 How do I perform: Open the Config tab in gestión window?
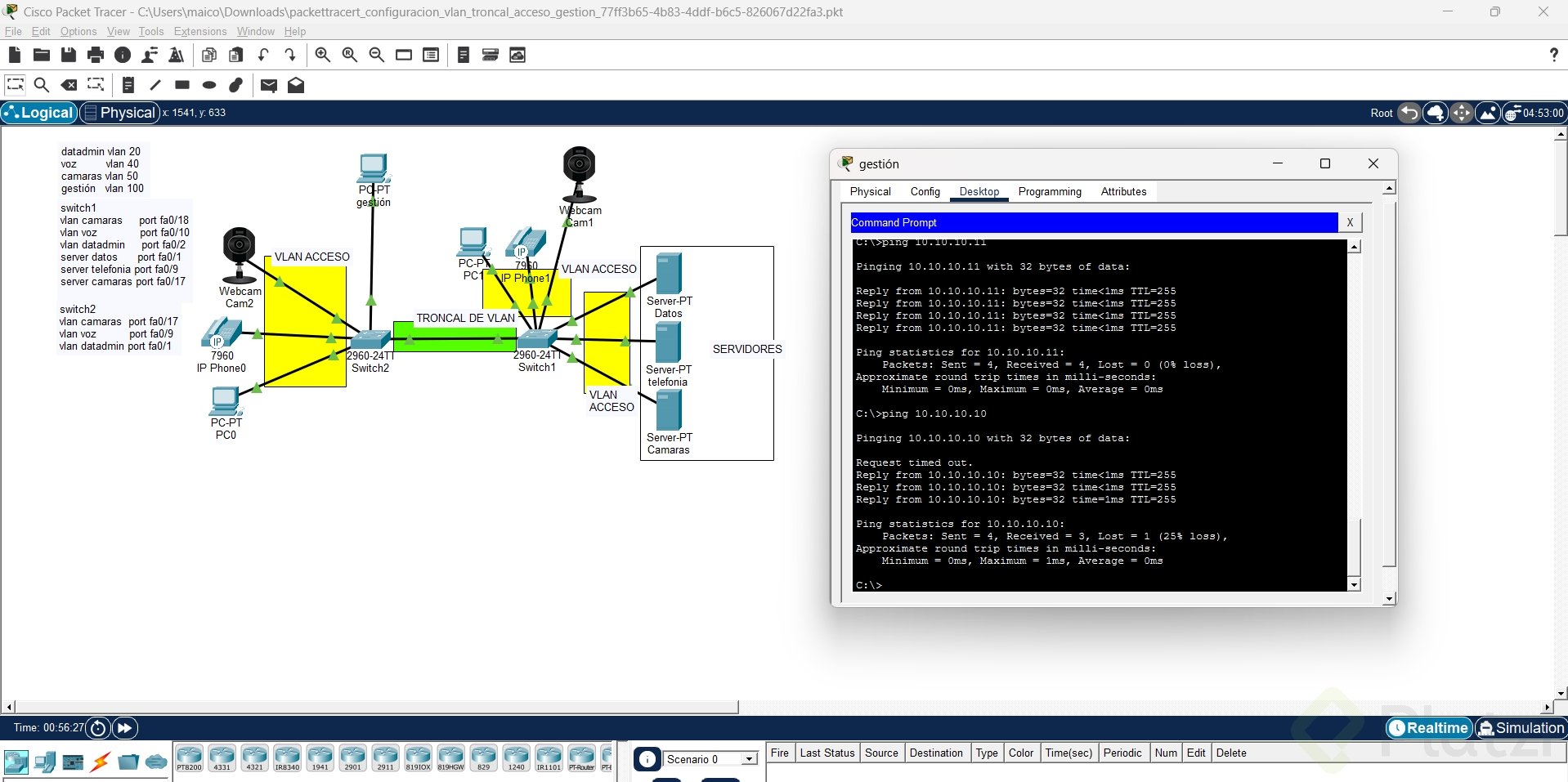(x=925, y=191)
